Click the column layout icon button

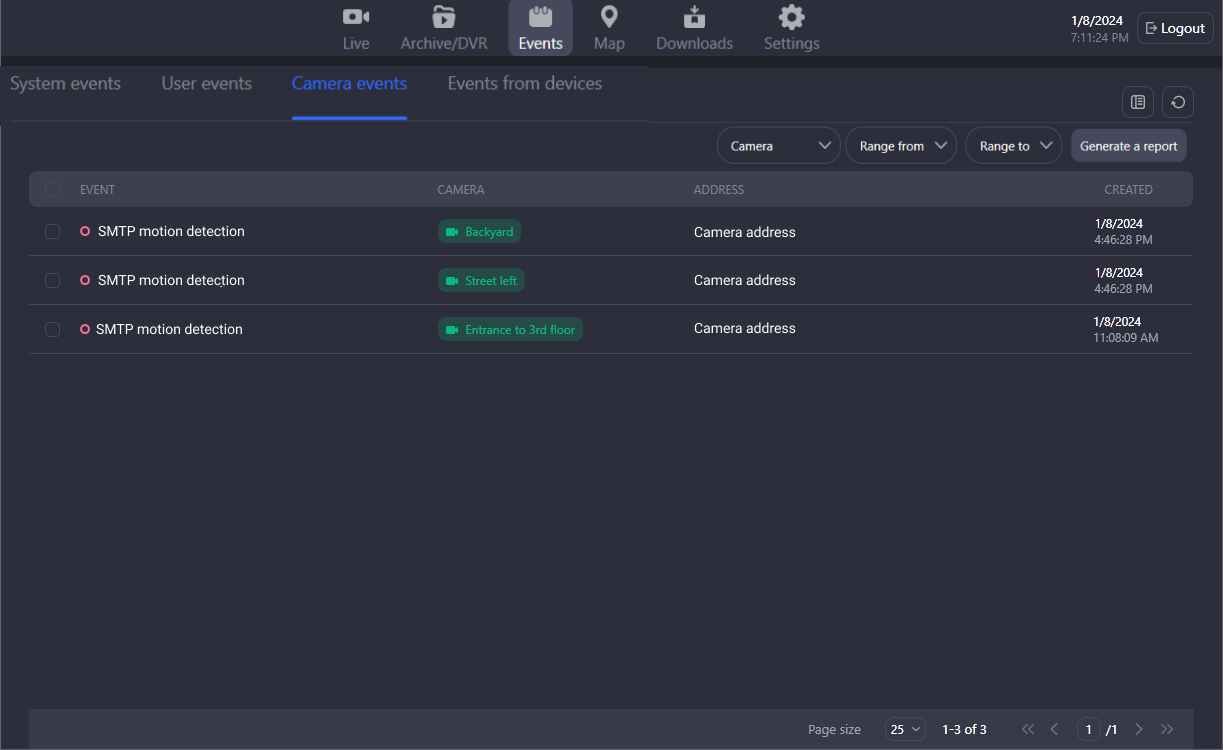tap(1138, 102)
